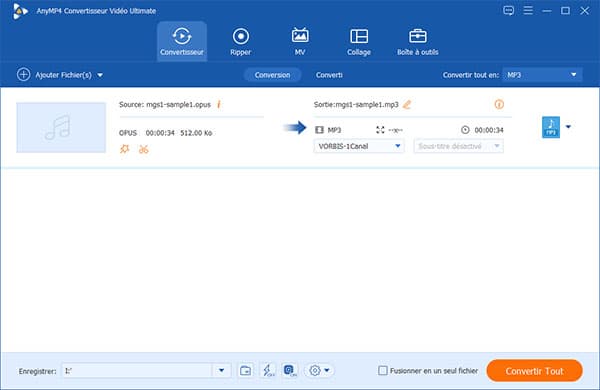The width and height of the screenshot is (600, 390).
Task: Open the gear settings icon
Action: [x=315, y=370]
